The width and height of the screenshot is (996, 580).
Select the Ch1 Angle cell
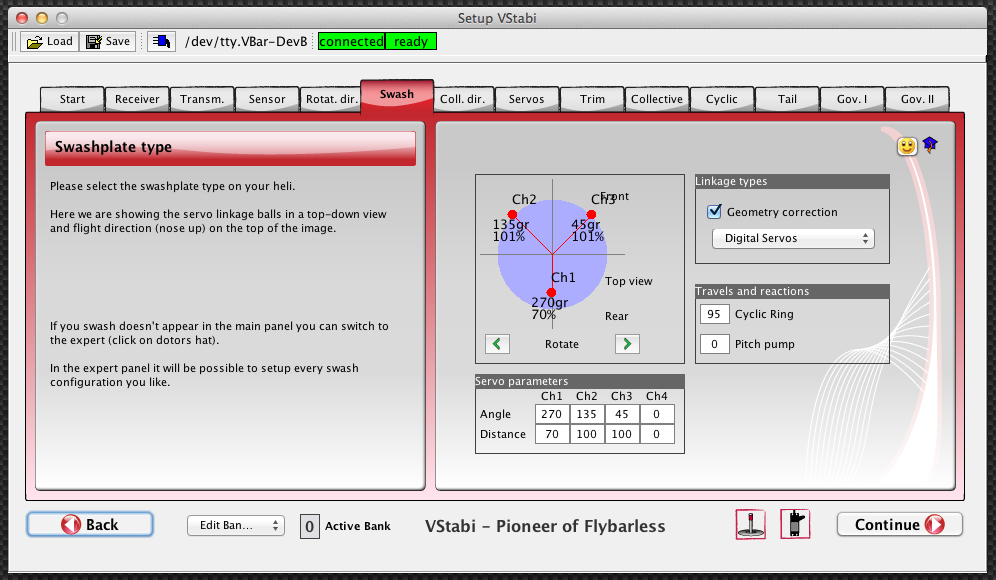[x=551, y=414]
